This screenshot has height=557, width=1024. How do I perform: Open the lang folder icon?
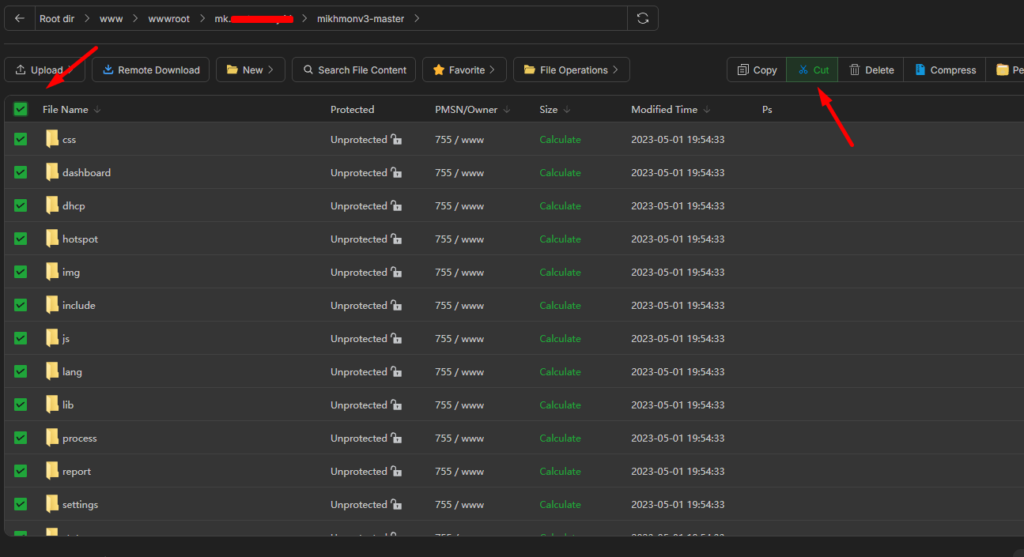[52, 372]
